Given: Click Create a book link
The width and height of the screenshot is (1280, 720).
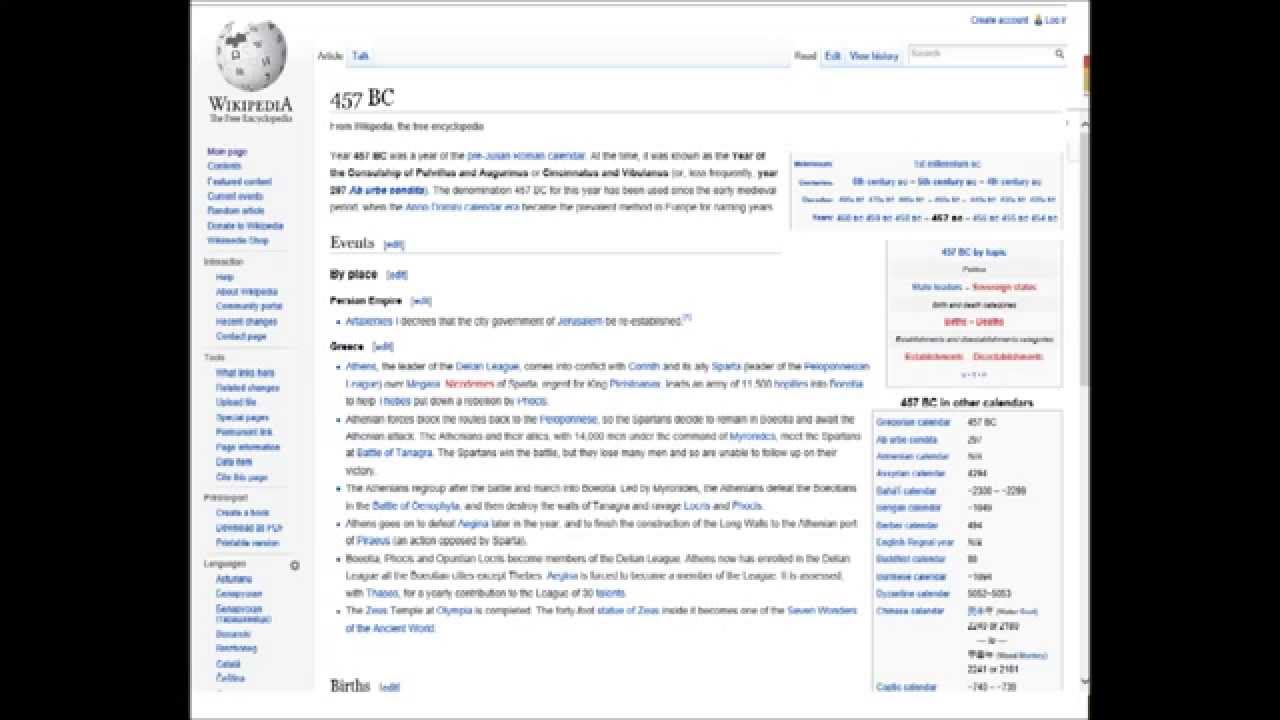Looking at the screenshot, I should coord(242,513).
